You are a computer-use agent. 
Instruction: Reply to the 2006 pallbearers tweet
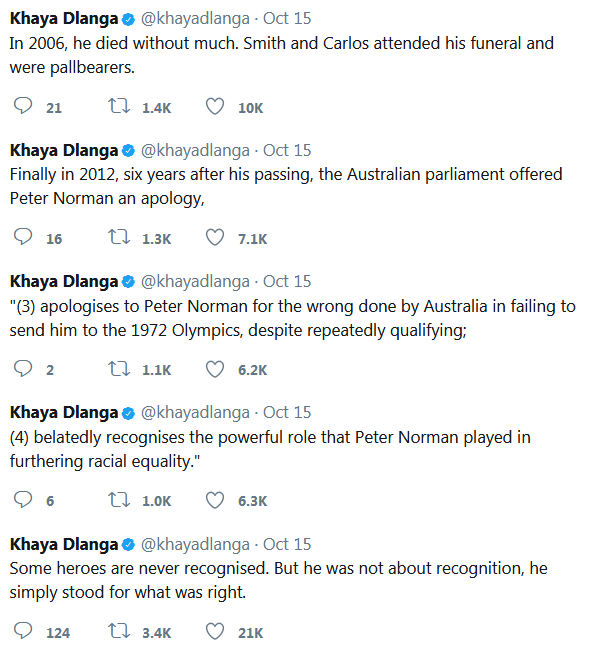[23, 106]
